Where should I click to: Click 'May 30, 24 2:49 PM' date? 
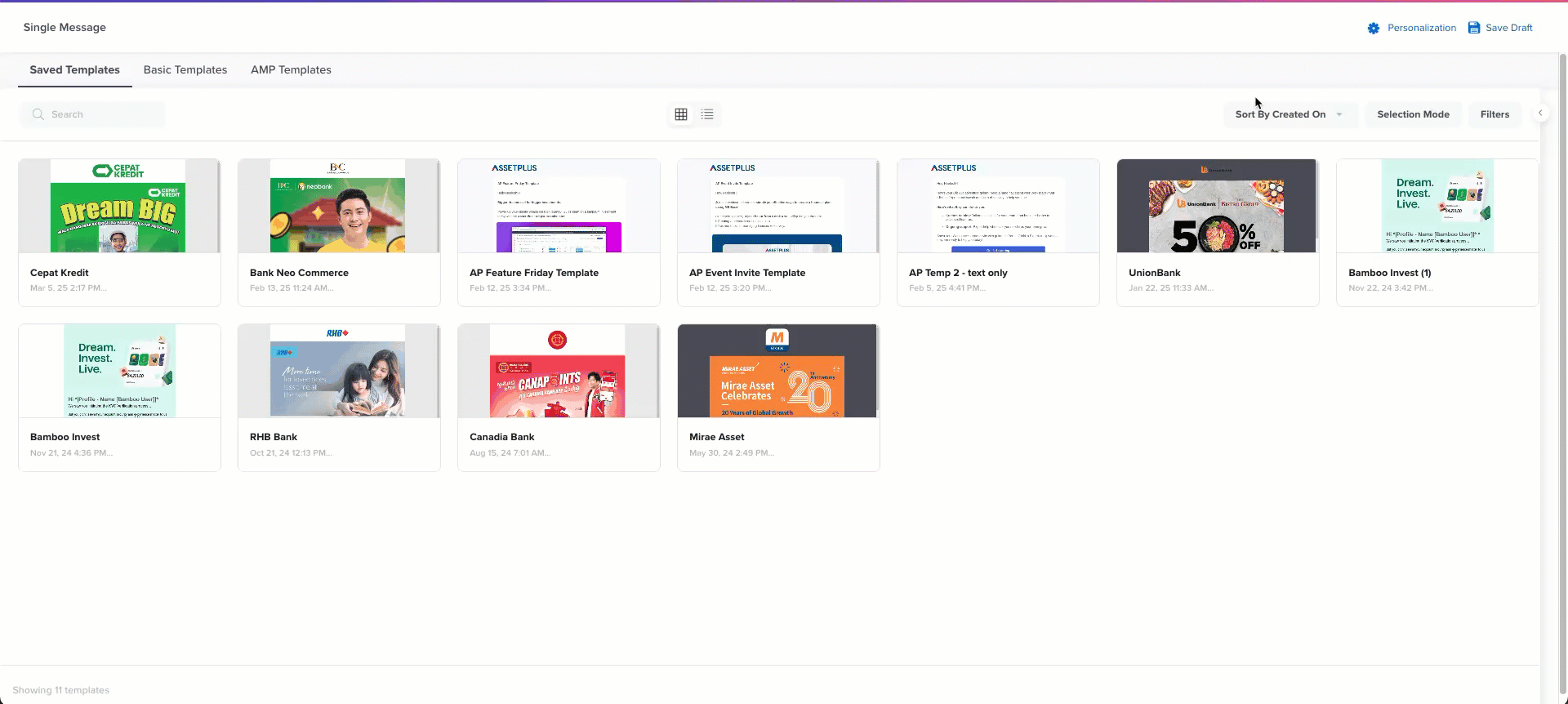pyautogui.click(x=732, y=453)
